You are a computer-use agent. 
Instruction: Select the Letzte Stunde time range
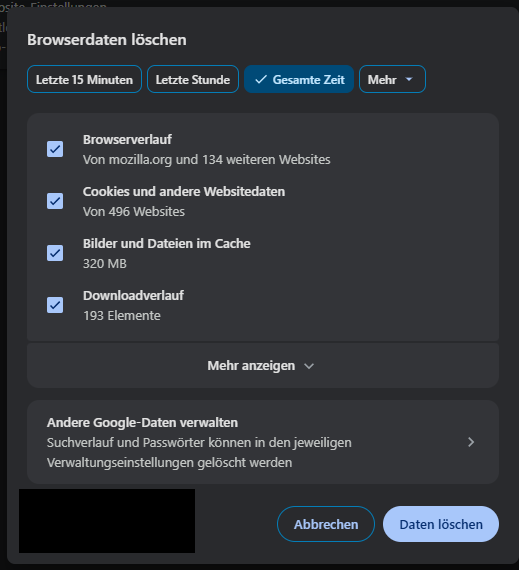tap(193, 79)
